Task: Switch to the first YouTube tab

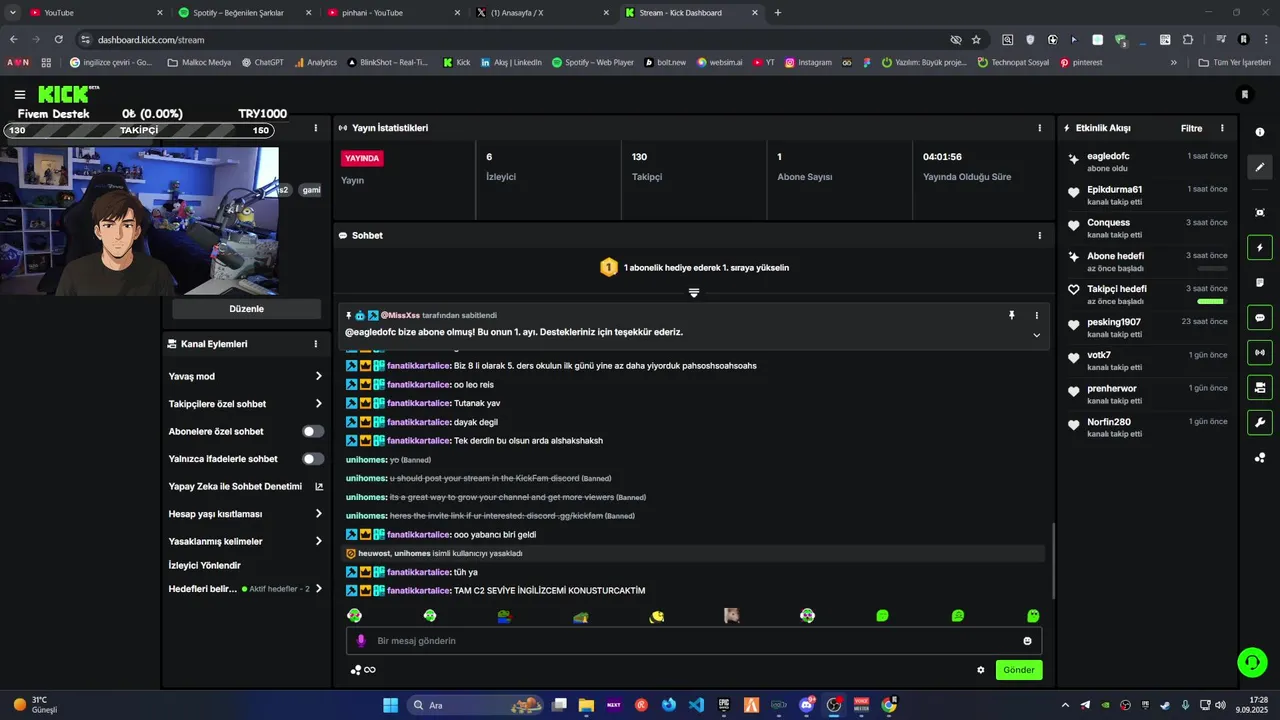Action: [97, 13]
